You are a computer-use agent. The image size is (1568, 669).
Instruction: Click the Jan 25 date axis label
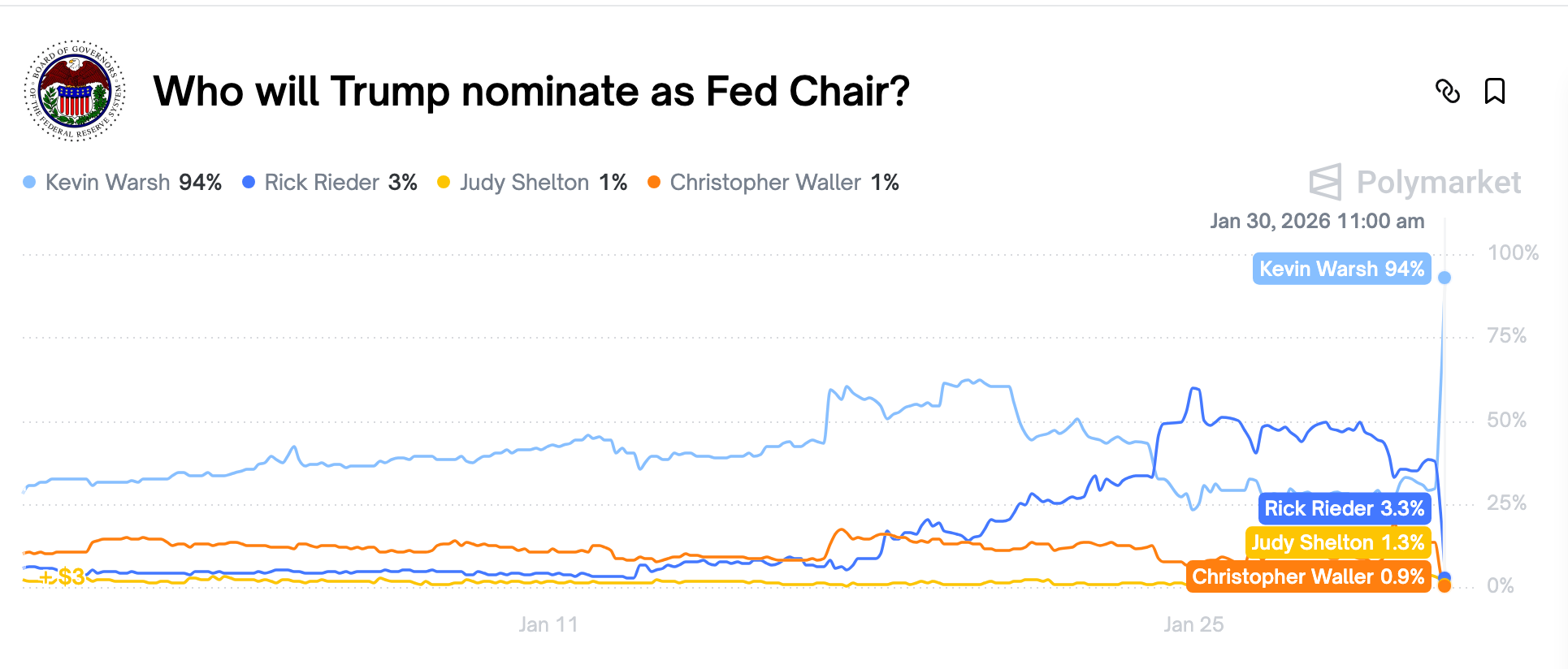point(1193,624)
